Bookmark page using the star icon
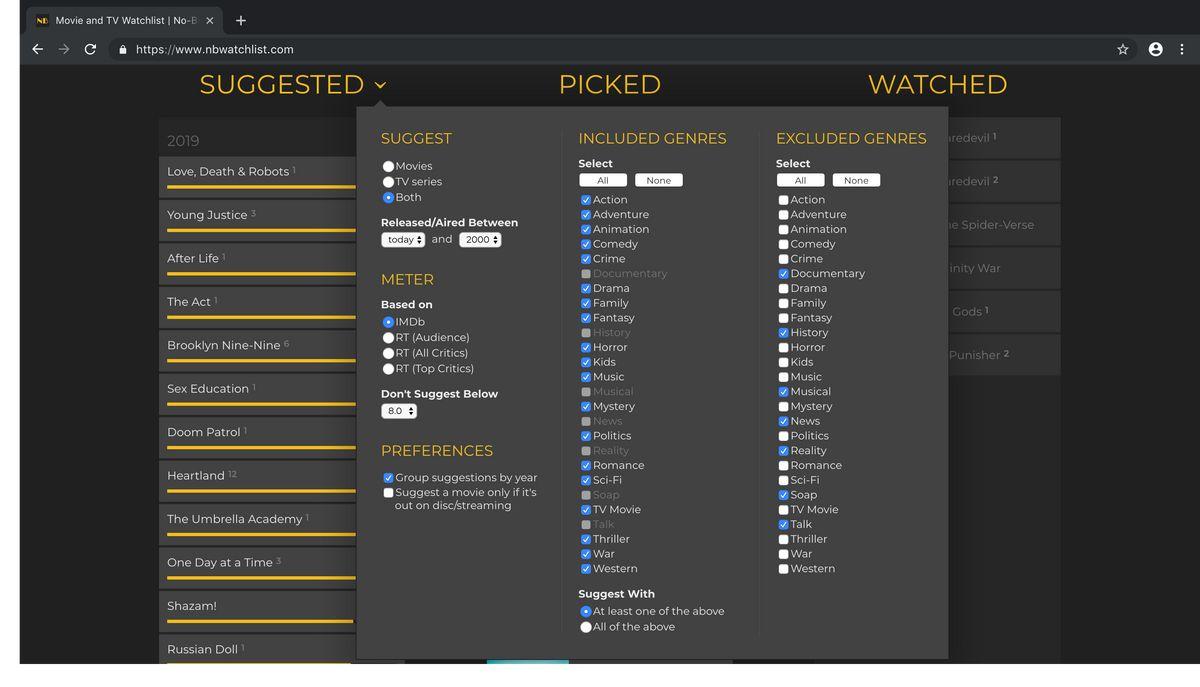The width and height of the screenshot is (1200, 687). 1123,49
